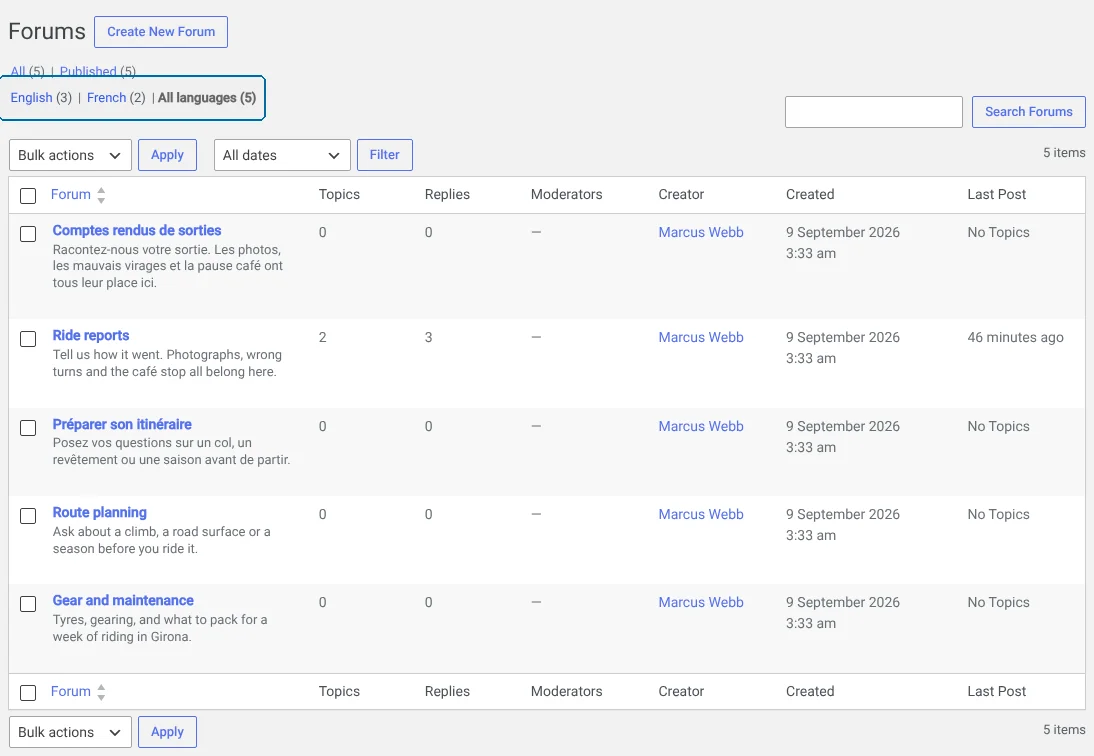Open Préparer son itinéraire forum

[122, 424]
